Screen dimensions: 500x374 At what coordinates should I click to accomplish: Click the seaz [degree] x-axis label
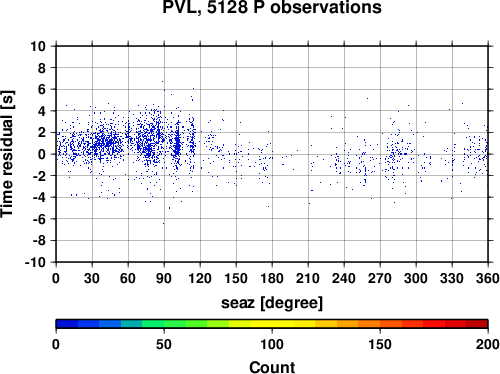click(272, 303)
